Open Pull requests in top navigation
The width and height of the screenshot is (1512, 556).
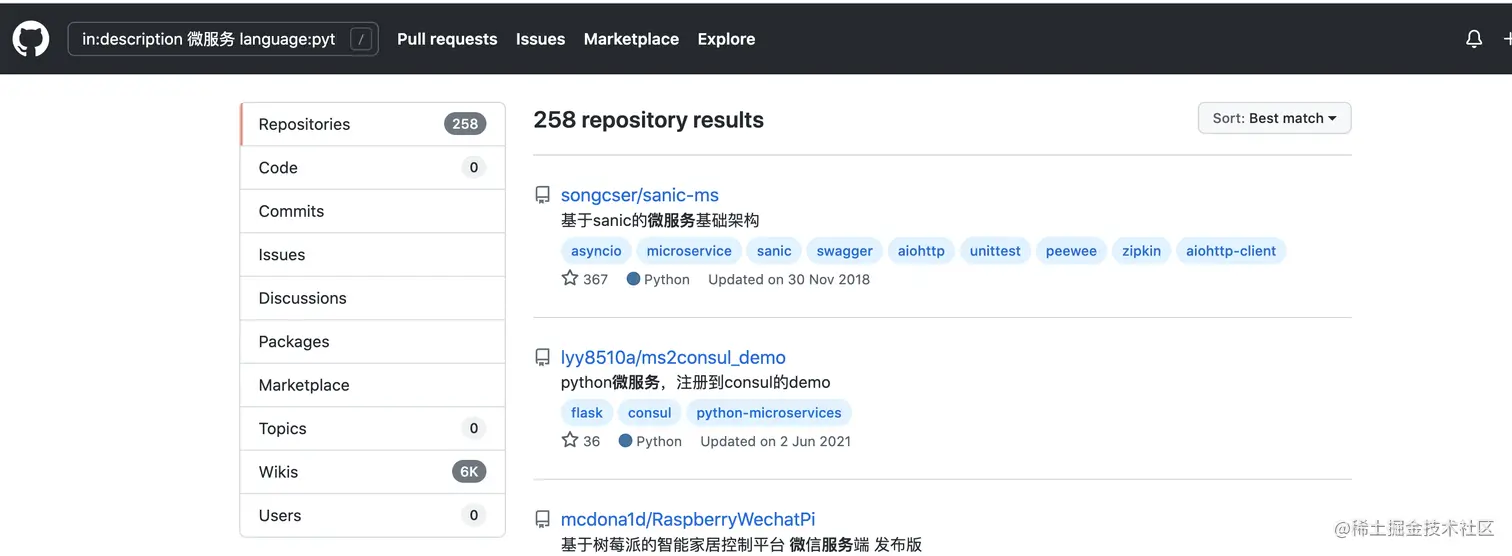click(x=447, y=39)
